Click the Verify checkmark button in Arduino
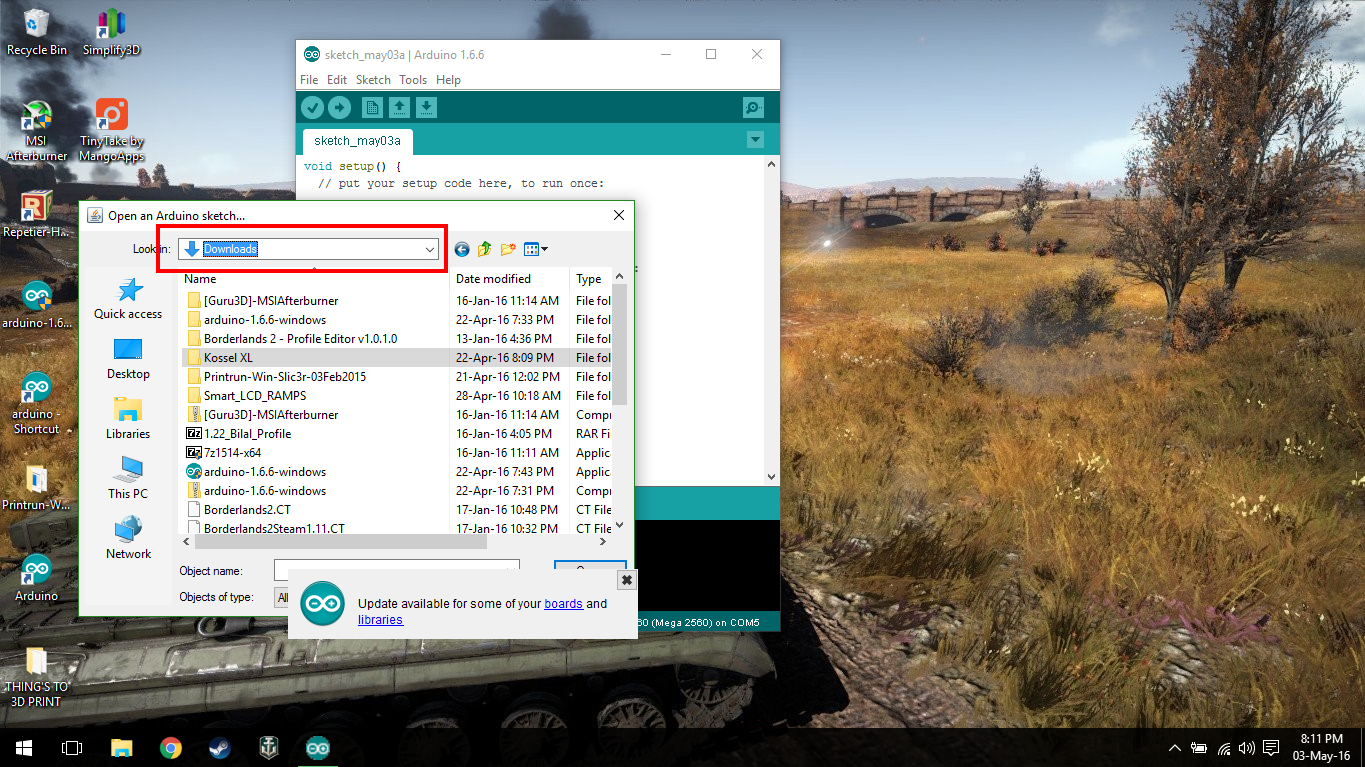 pos(313,107)
